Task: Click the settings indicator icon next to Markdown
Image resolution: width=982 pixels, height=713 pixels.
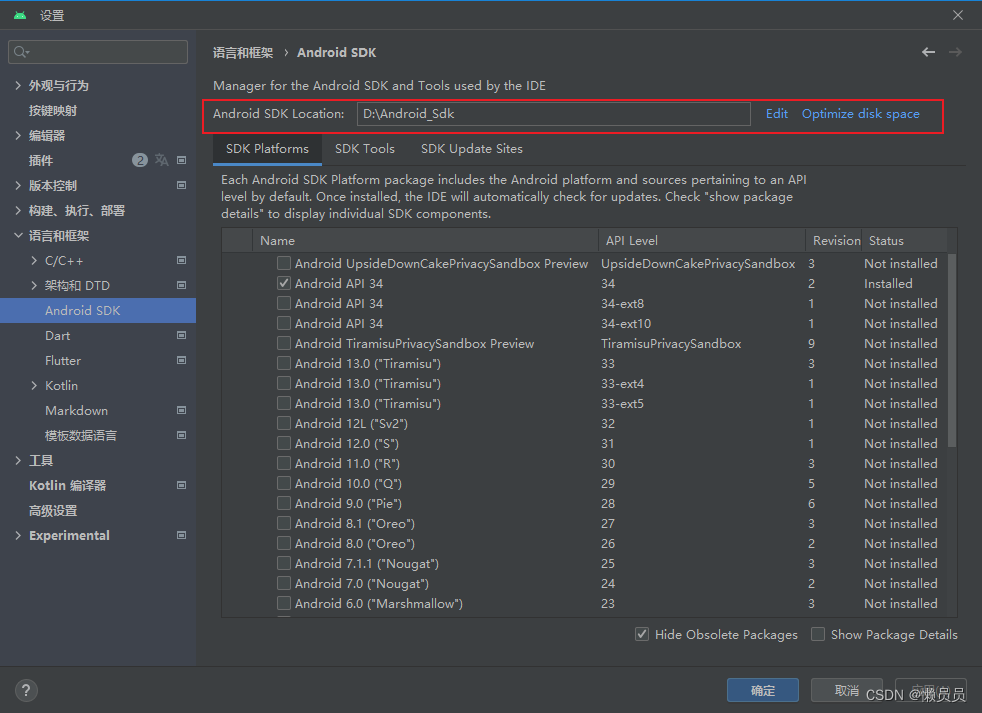Action: point(182,410)
